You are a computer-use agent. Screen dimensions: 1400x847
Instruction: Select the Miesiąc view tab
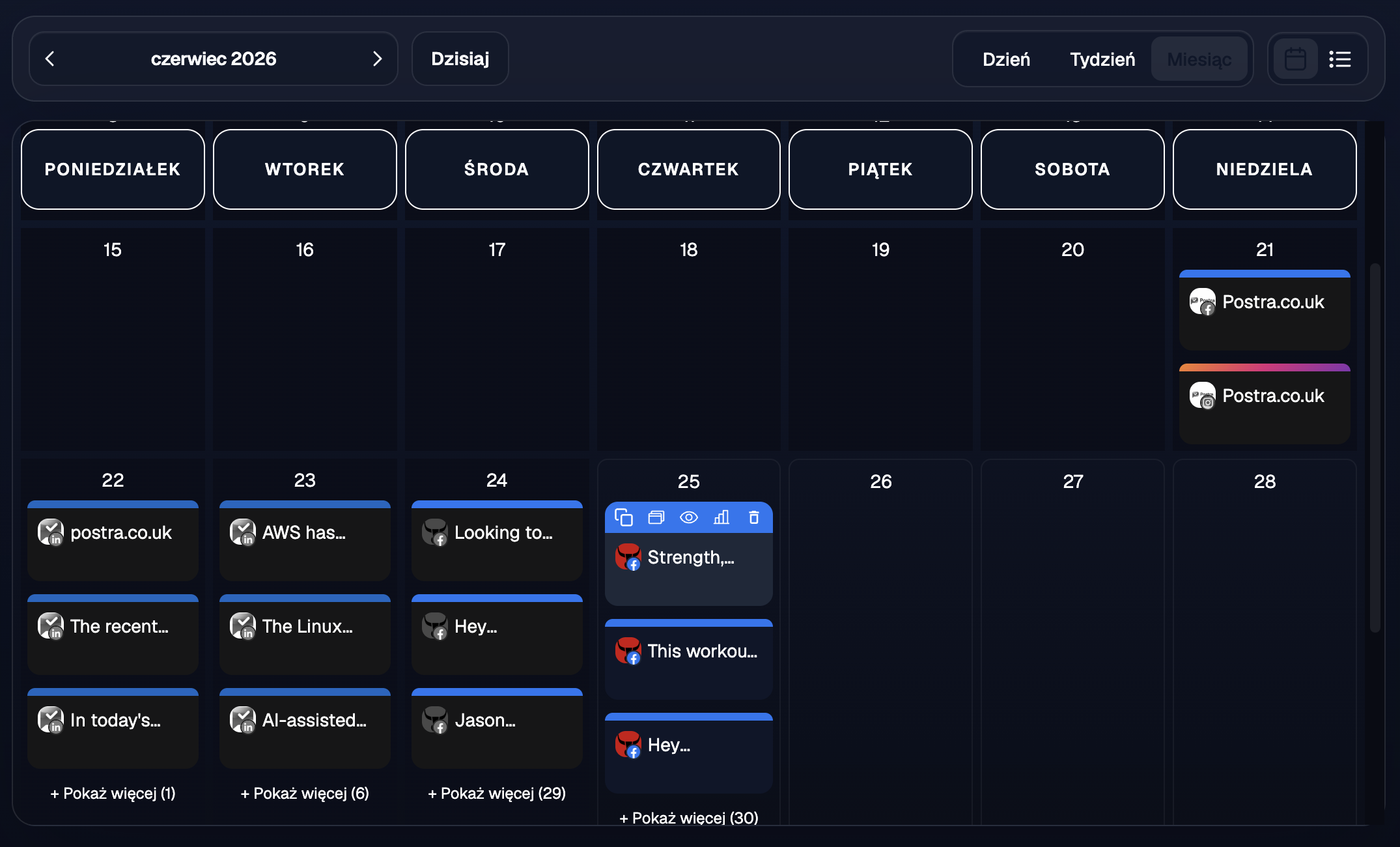coord(1199,59)
